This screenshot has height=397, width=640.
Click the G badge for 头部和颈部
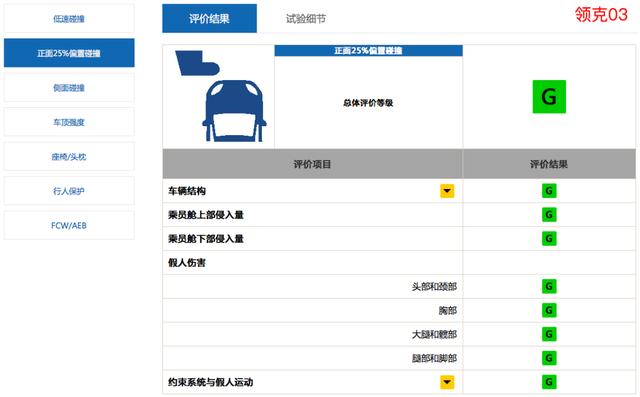pos(549,286)
